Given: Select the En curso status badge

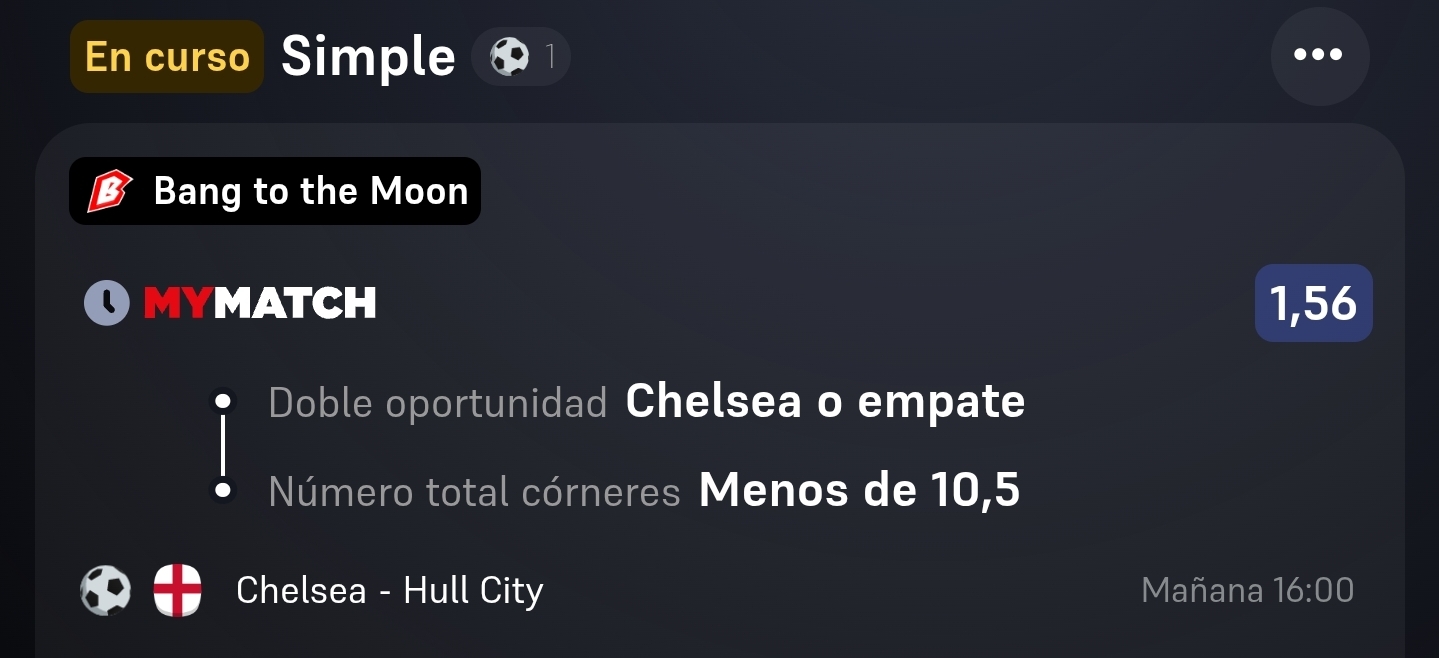Looking at the screenshot, I should [167, 57].
